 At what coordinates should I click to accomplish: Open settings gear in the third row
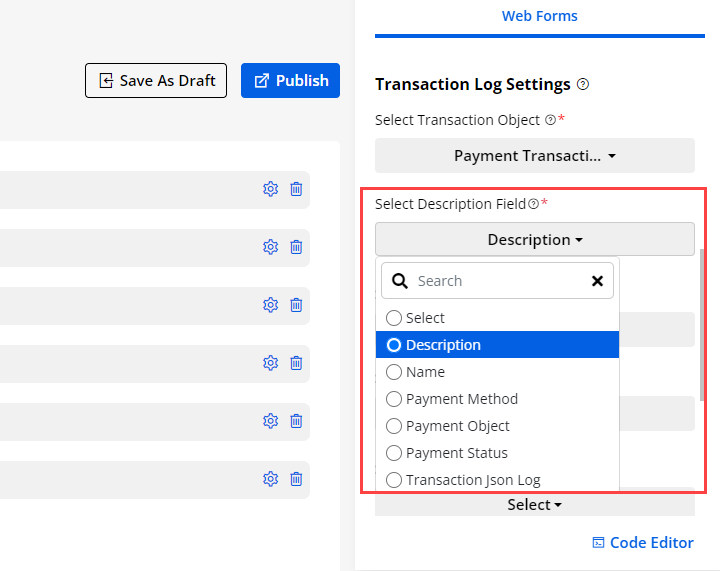point(270,305)
